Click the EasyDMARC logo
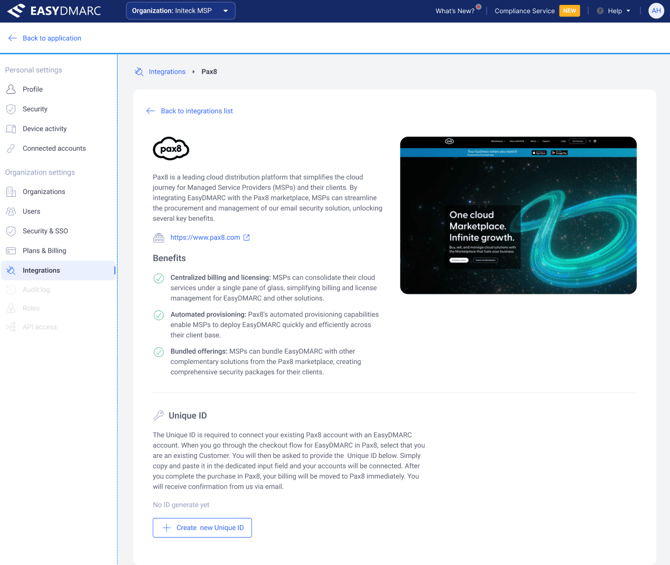Screen dimensions: 670x565 pyautogui.click(x=54, y=11)
